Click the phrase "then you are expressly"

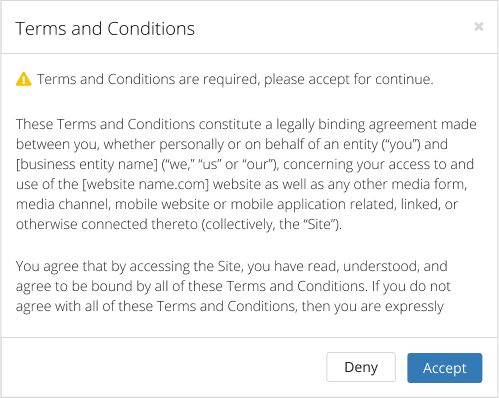tap(373, 306)
